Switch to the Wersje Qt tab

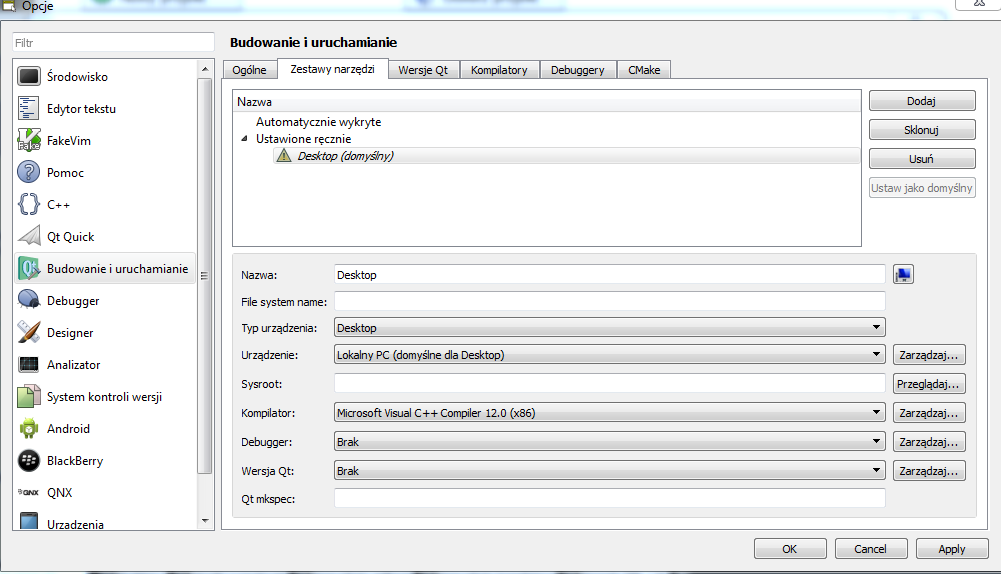(423, 70)
